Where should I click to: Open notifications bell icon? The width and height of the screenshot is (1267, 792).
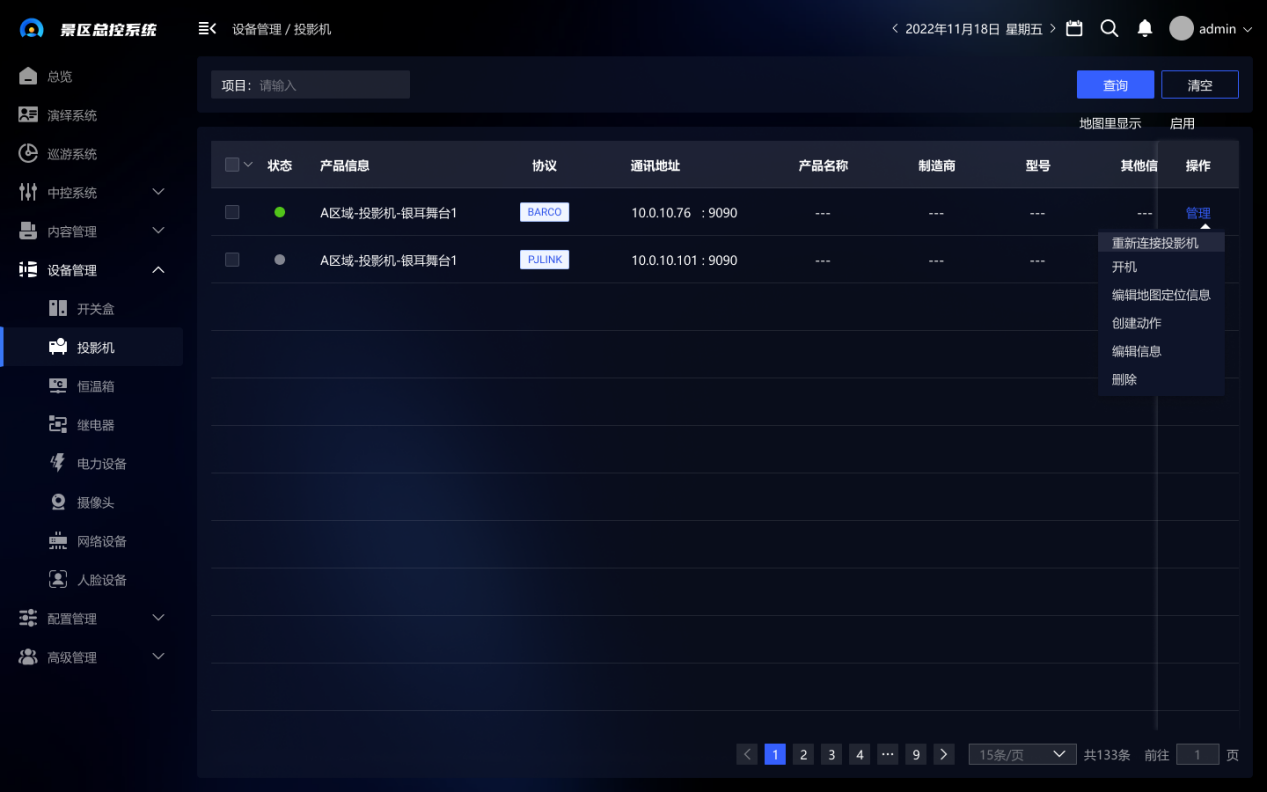(x=1145, y=29)
